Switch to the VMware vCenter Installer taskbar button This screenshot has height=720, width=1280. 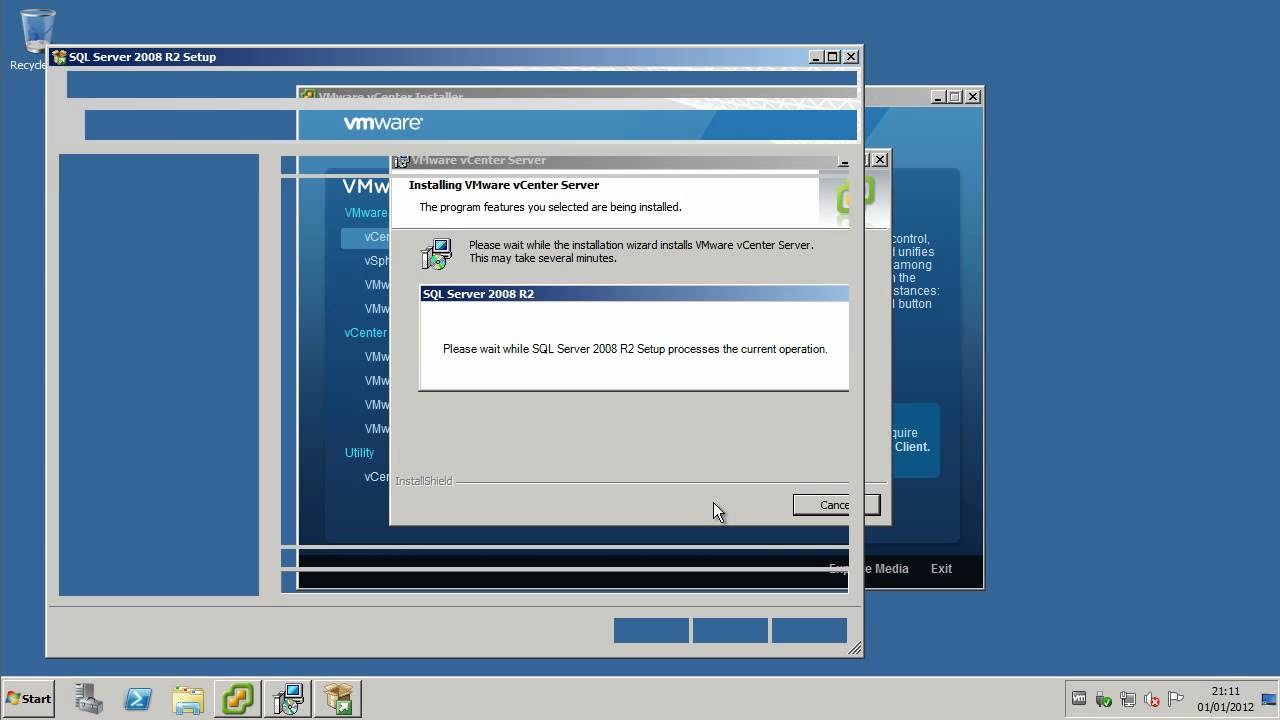tap(238, 699)
